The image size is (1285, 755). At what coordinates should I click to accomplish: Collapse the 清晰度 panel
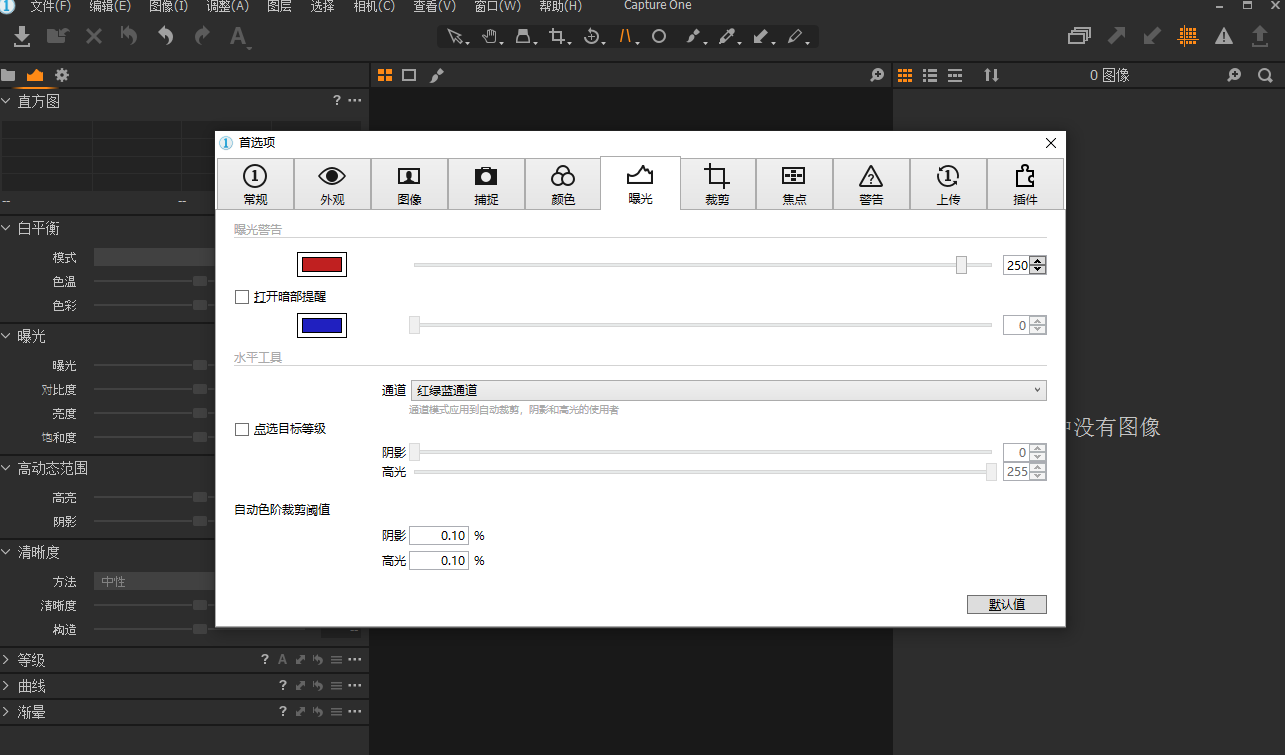pos(6,552)
